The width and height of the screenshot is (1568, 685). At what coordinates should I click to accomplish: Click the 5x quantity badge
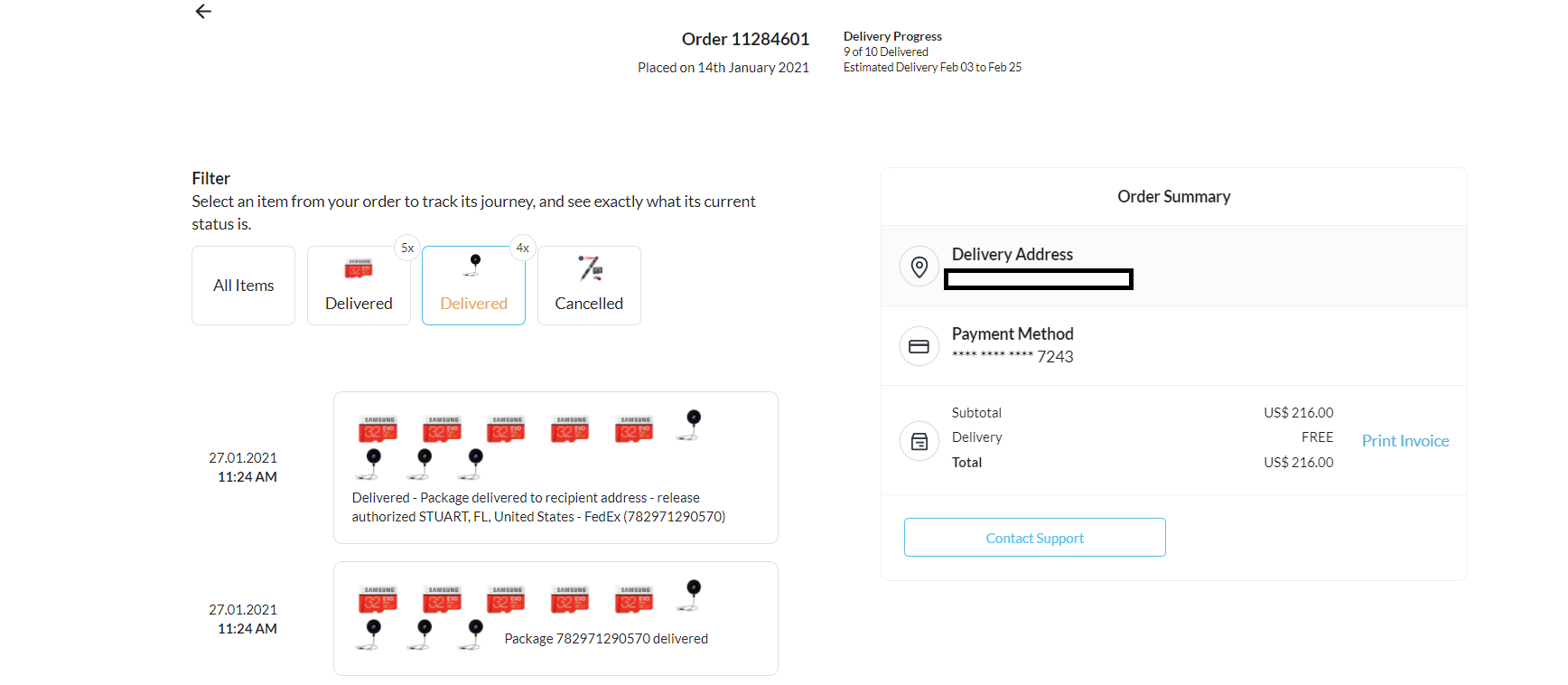(407, 248)
